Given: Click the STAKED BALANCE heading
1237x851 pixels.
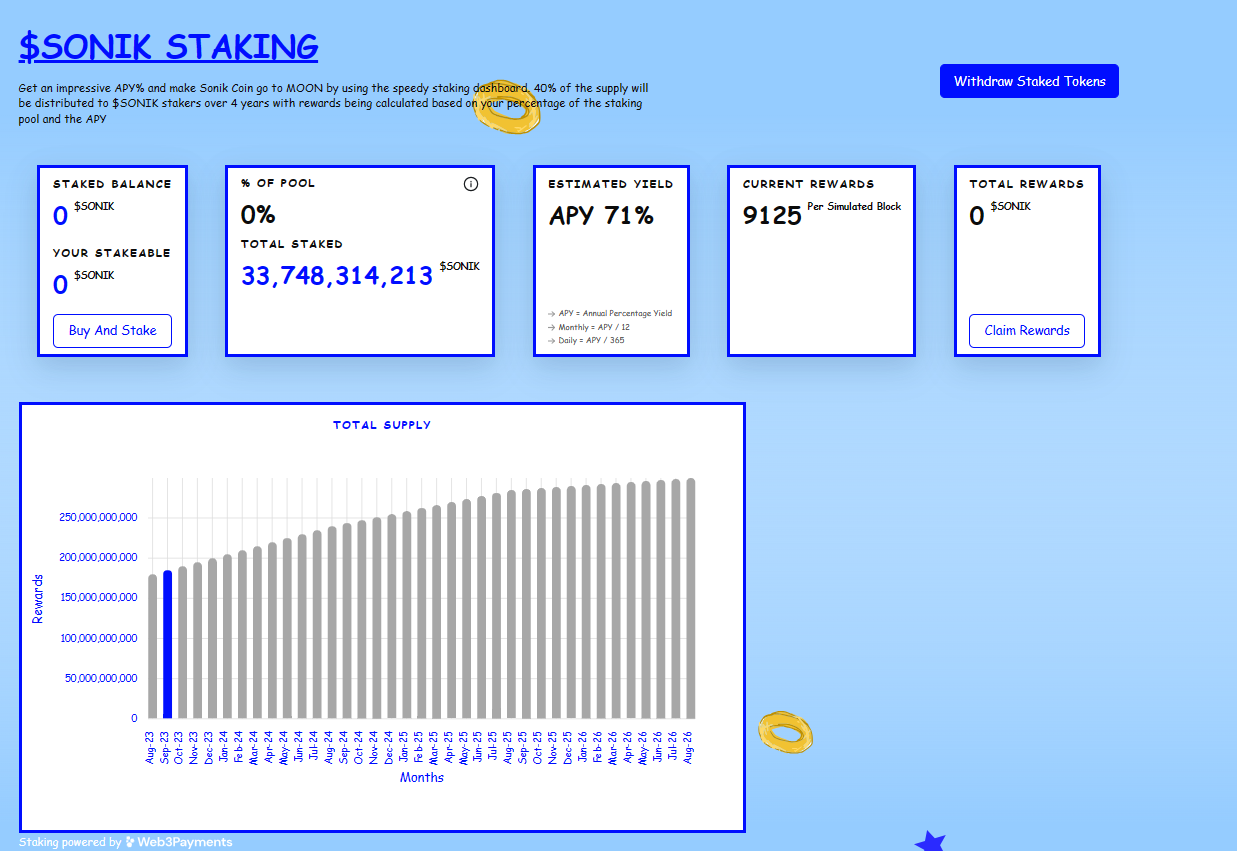Looking at the screenshot, I should (x=112, y=184).
